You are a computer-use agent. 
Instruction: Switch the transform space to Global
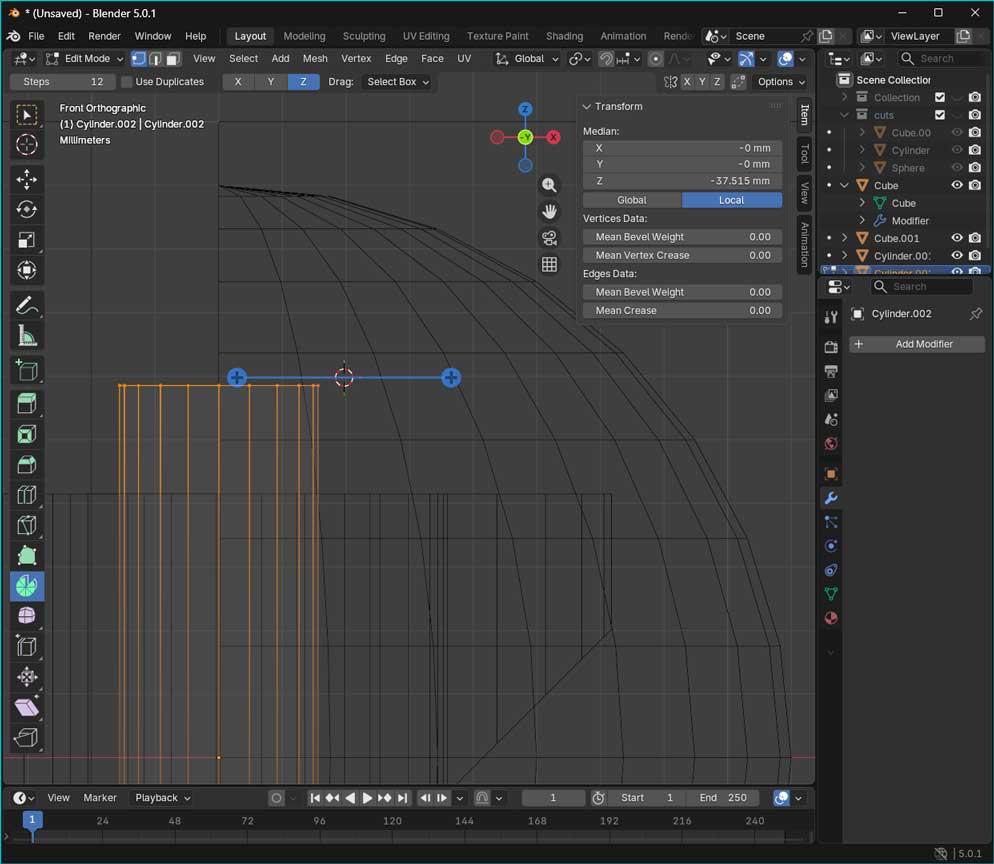(631, 200)
